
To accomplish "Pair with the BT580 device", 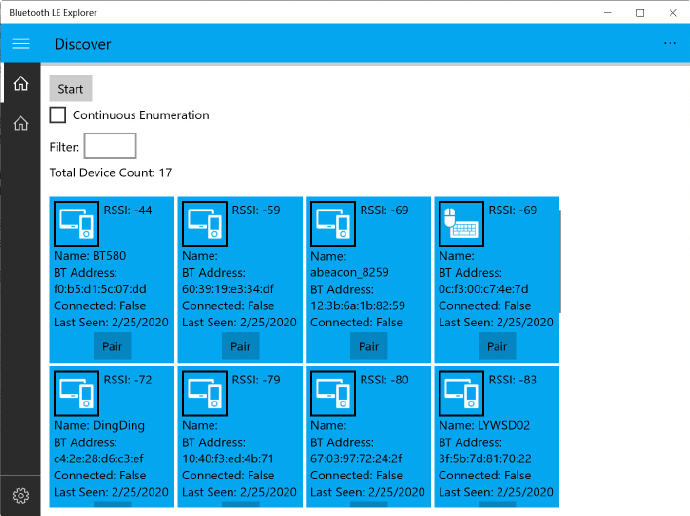I will tap(112, 347).
